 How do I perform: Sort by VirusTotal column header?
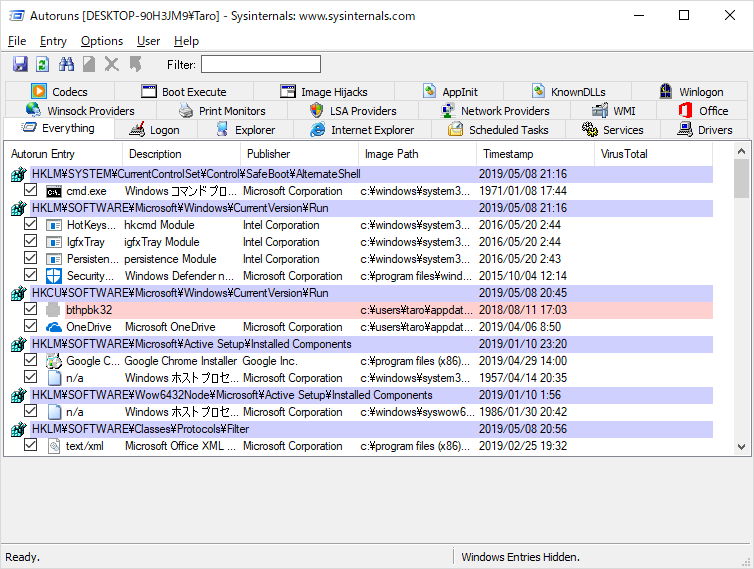653,154
